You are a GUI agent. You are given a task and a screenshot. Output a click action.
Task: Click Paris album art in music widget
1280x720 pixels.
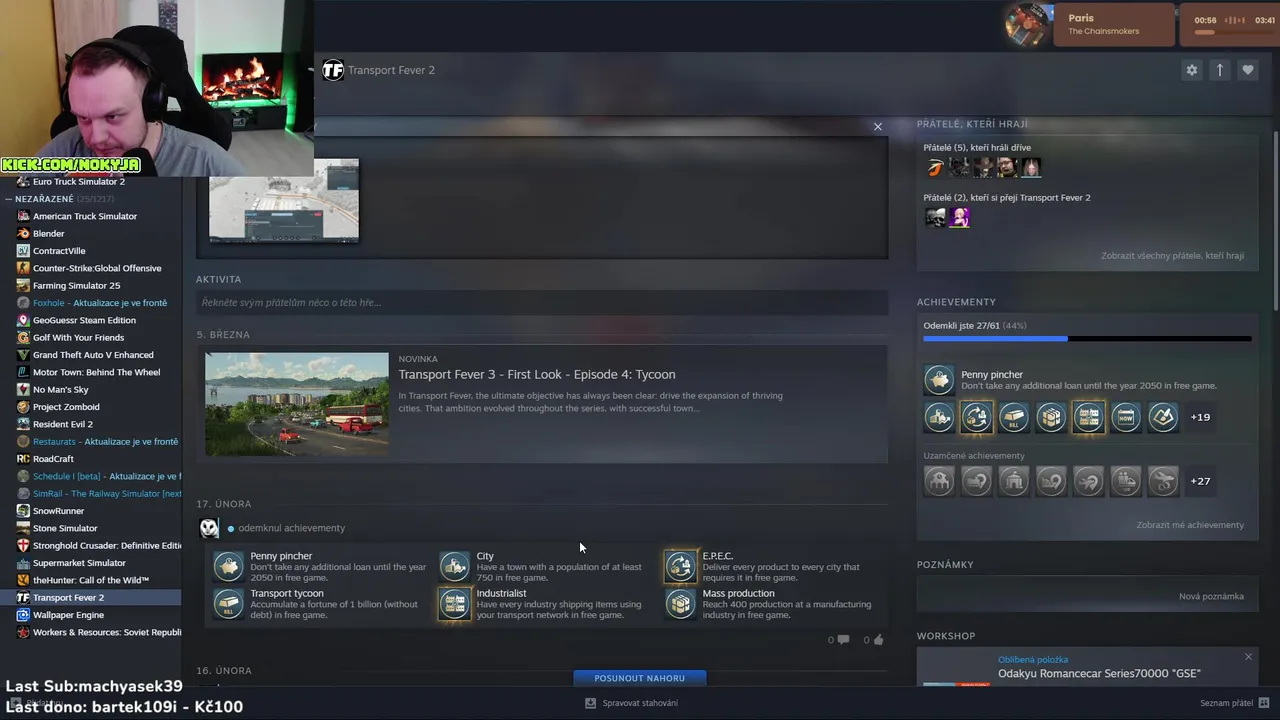pos(1028,24)
